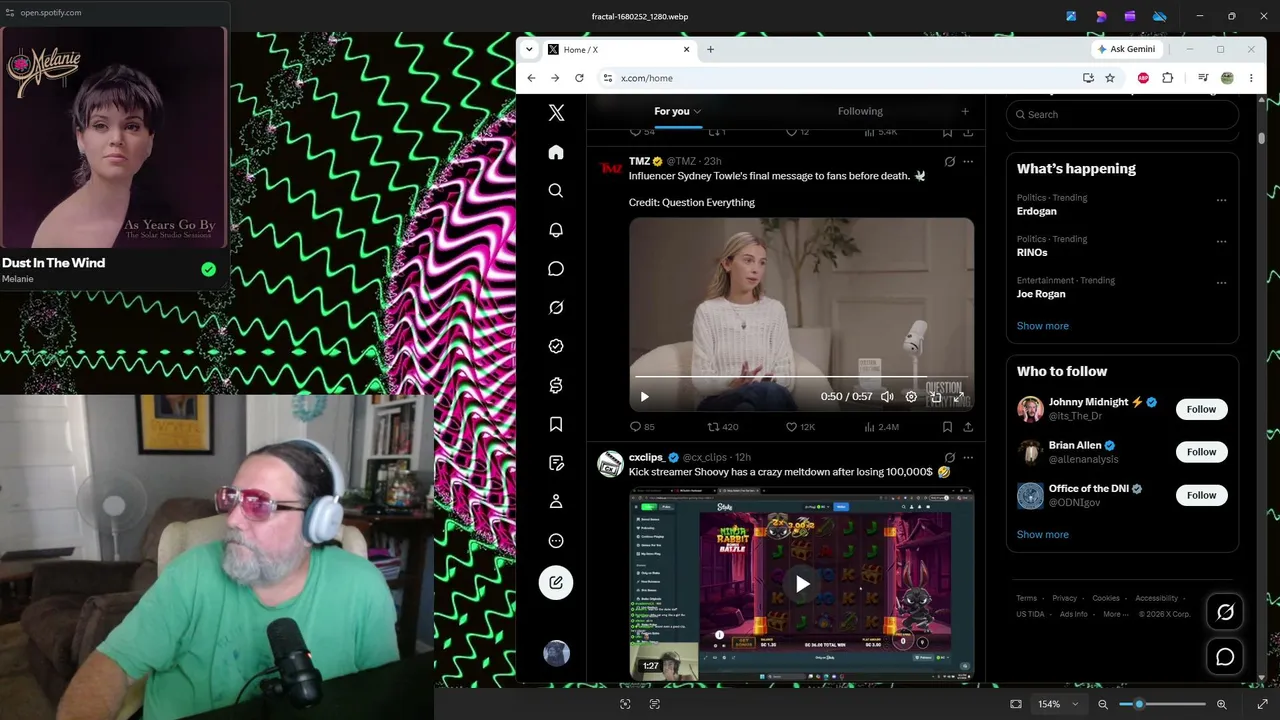Click the zoom out magnifier in Photos
1280x720 pixels.
(x=1103, y=704)
